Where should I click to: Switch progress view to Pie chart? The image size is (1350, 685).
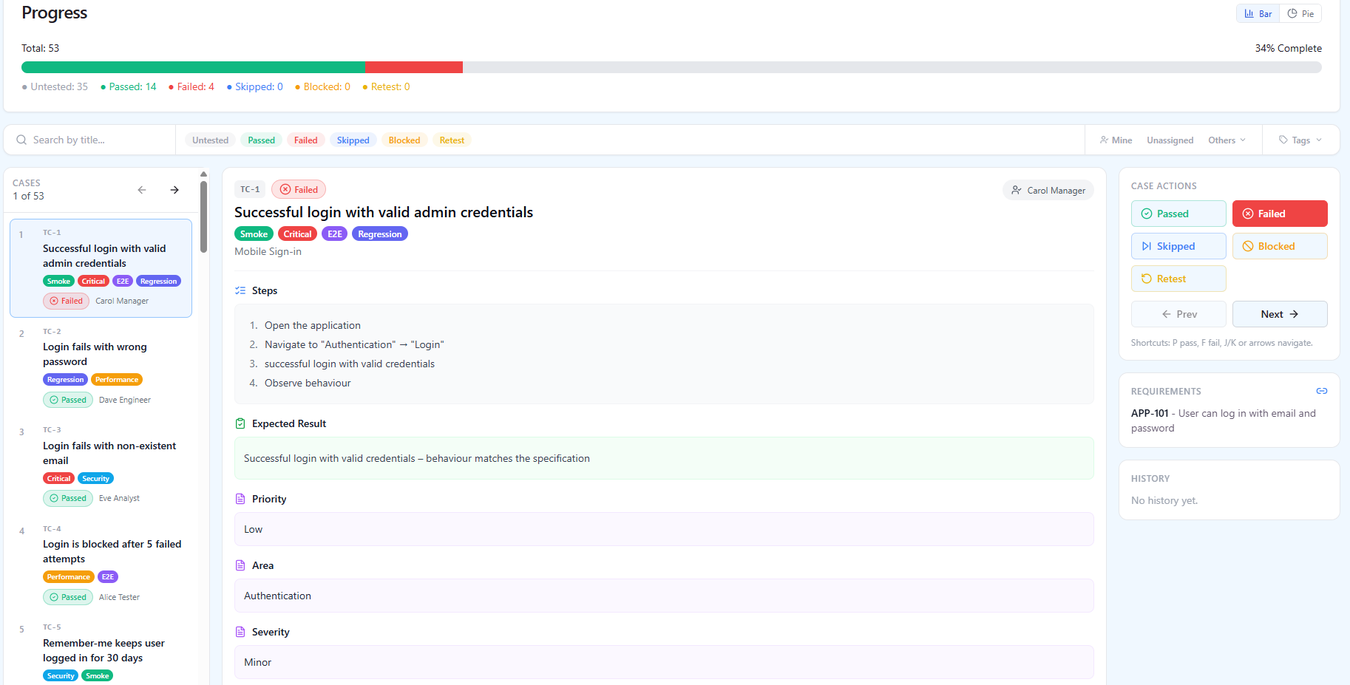[x=1301, y=14]
